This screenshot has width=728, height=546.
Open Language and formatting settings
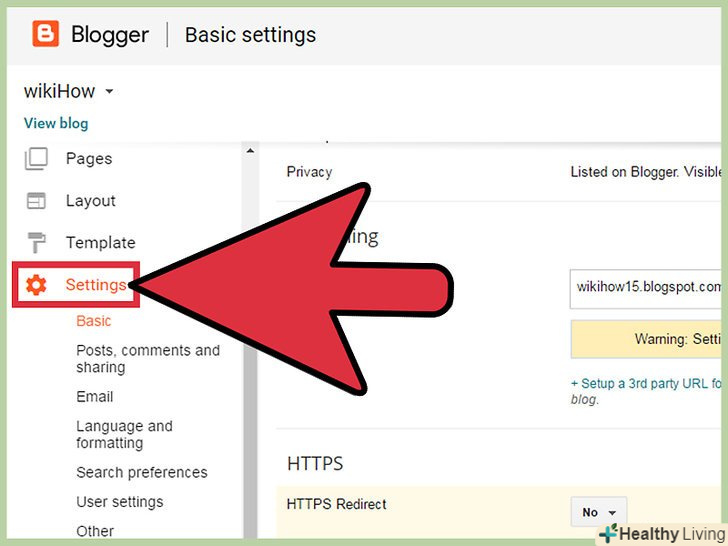click(x=124, y=434)
